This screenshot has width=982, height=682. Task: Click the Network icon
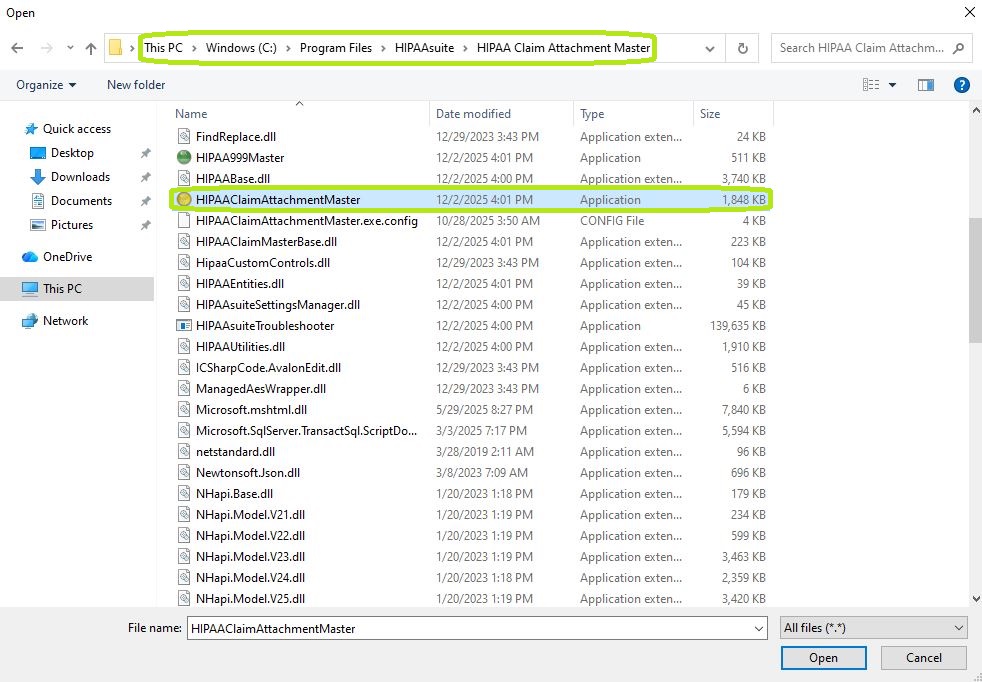[29, 321]
